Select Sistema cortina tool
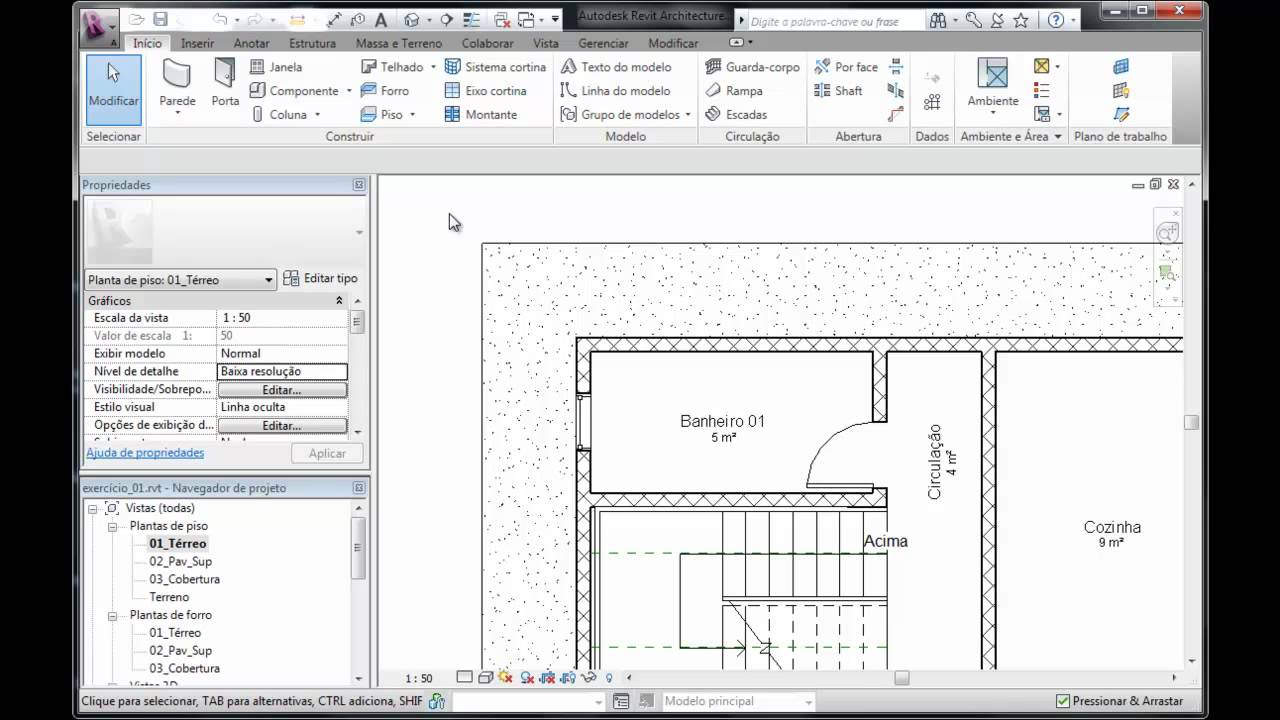1280x720 pixels. (x=495, y=67)
